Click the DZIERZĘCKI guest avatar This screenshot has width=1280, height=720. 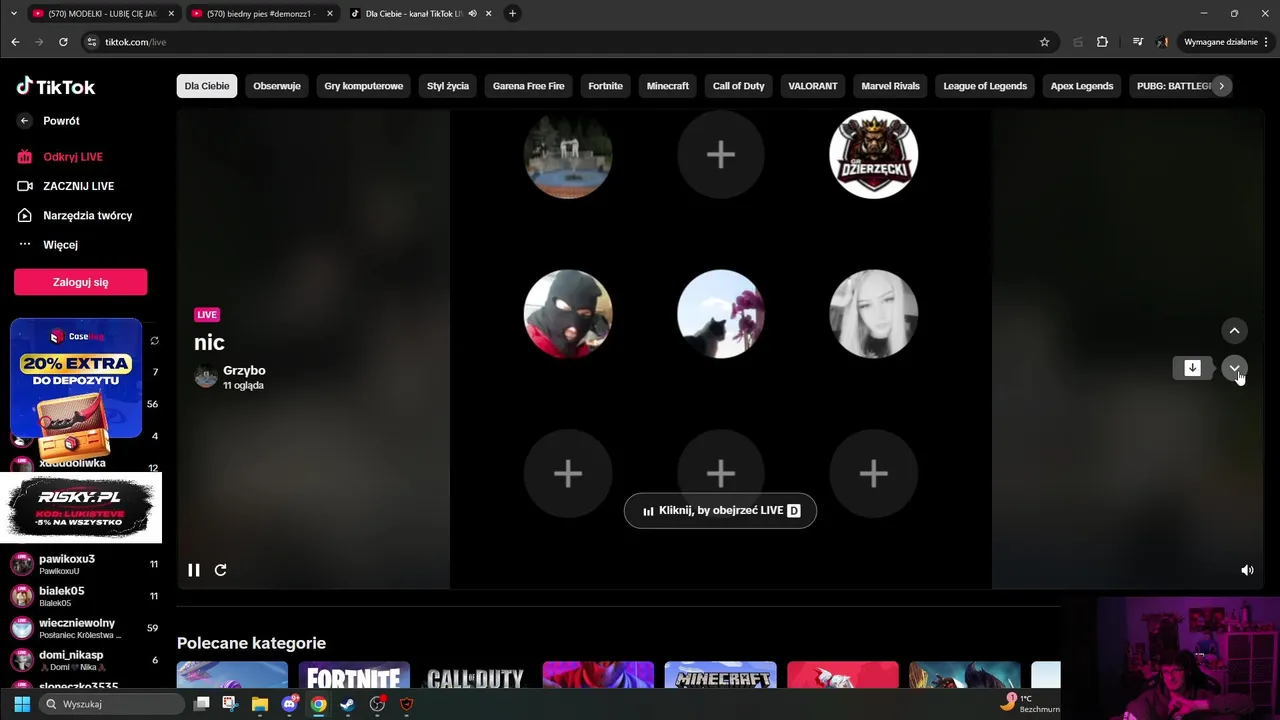[x=873, y=154]
